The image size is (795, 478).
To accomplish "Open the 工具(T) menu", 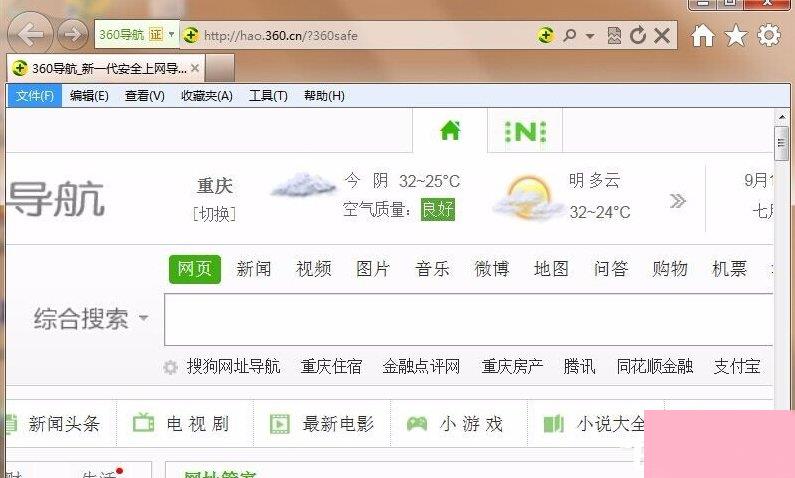I will [x=268, y=96].
